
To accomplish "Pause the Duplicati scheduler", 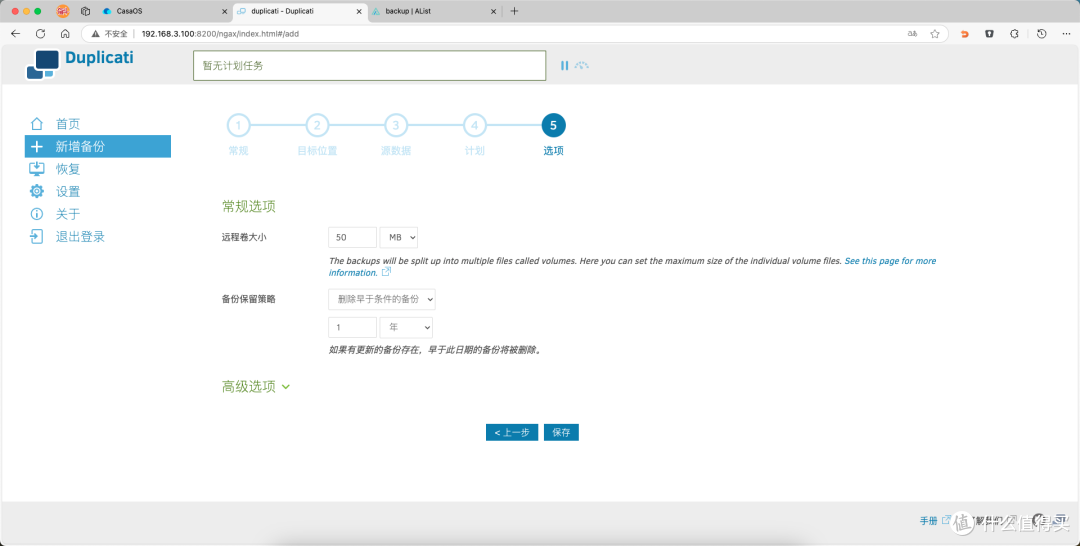I will point(564,65).
